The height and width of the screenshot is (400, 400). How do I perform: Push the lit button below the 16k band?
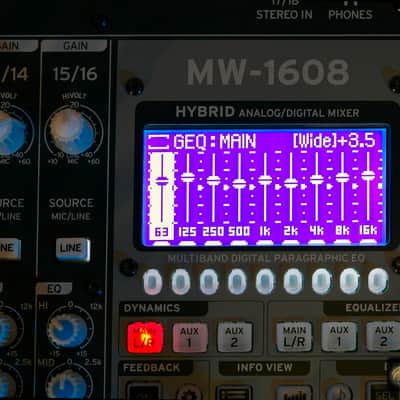click(x=378, y=282)
